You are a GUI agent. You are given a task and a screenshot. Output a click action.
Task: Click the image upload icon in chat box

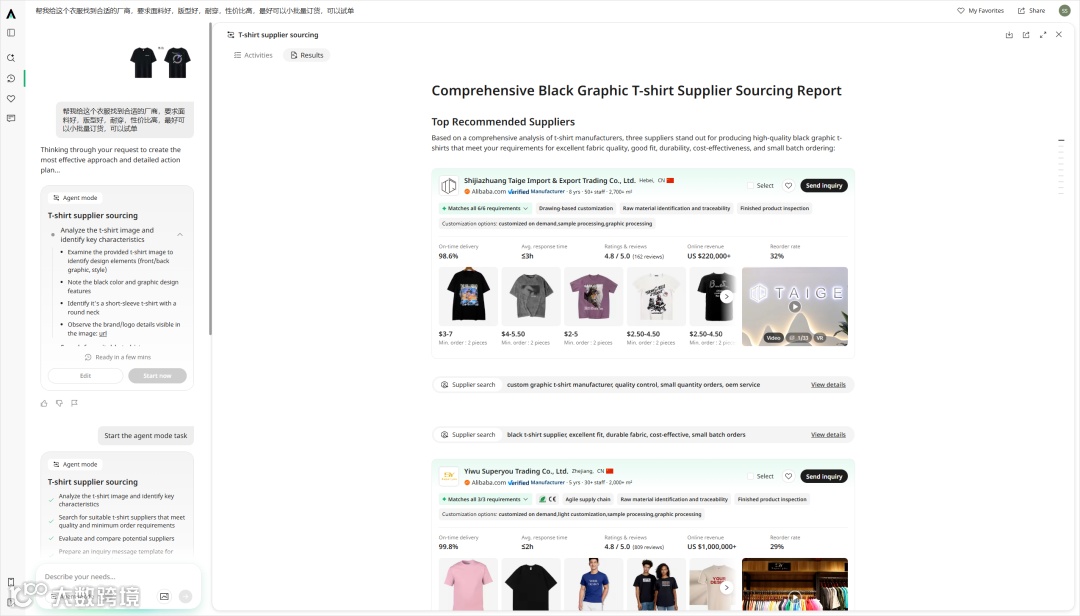[165, 596]
